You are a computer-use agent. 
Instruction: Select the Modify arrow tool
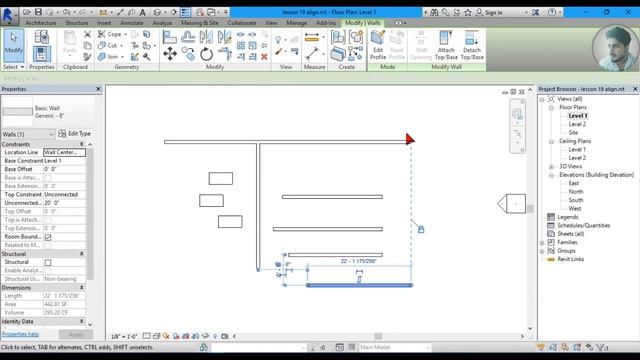click(14, 45)
